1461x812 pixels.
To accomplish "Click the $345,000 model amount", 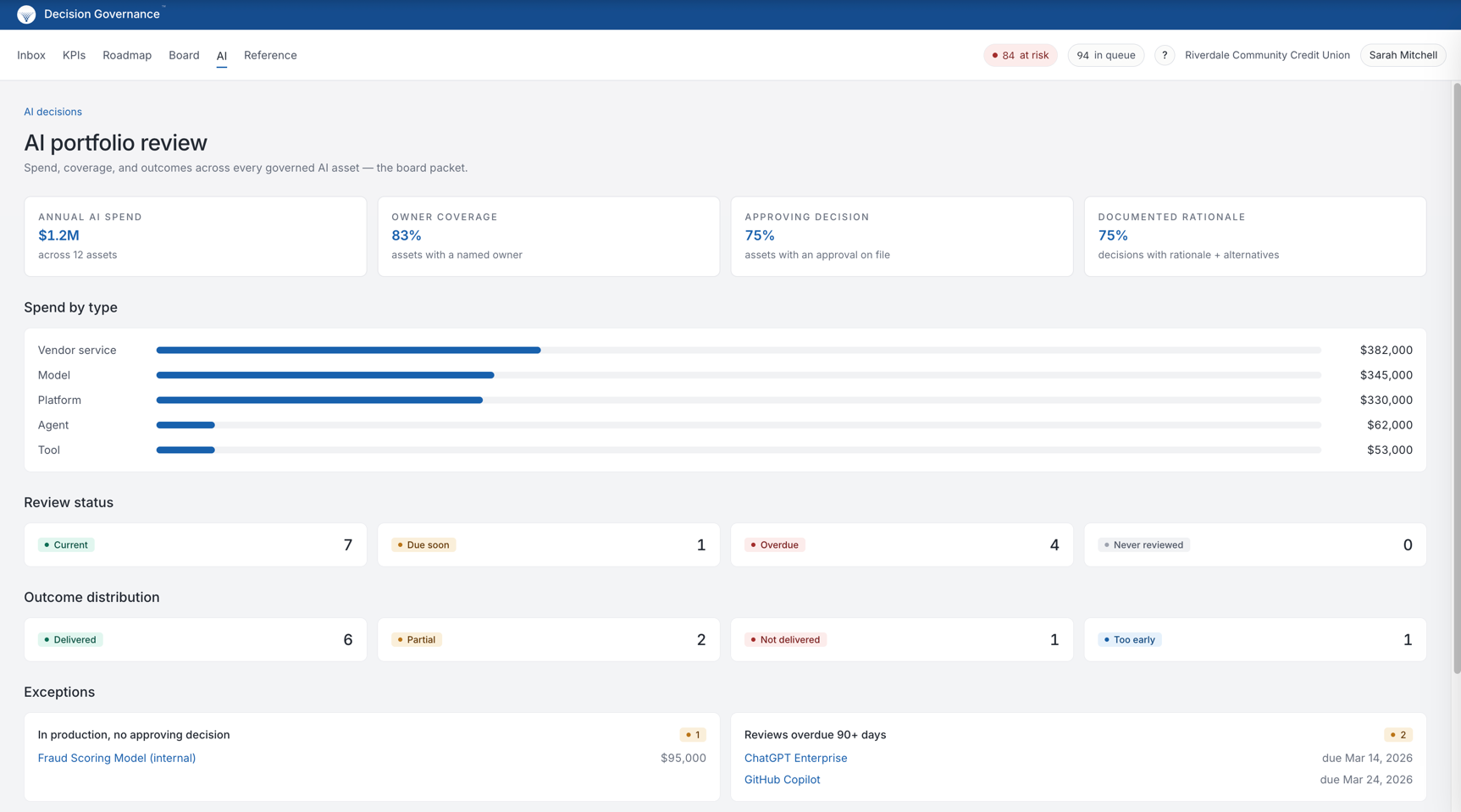I will [1386, 375].
